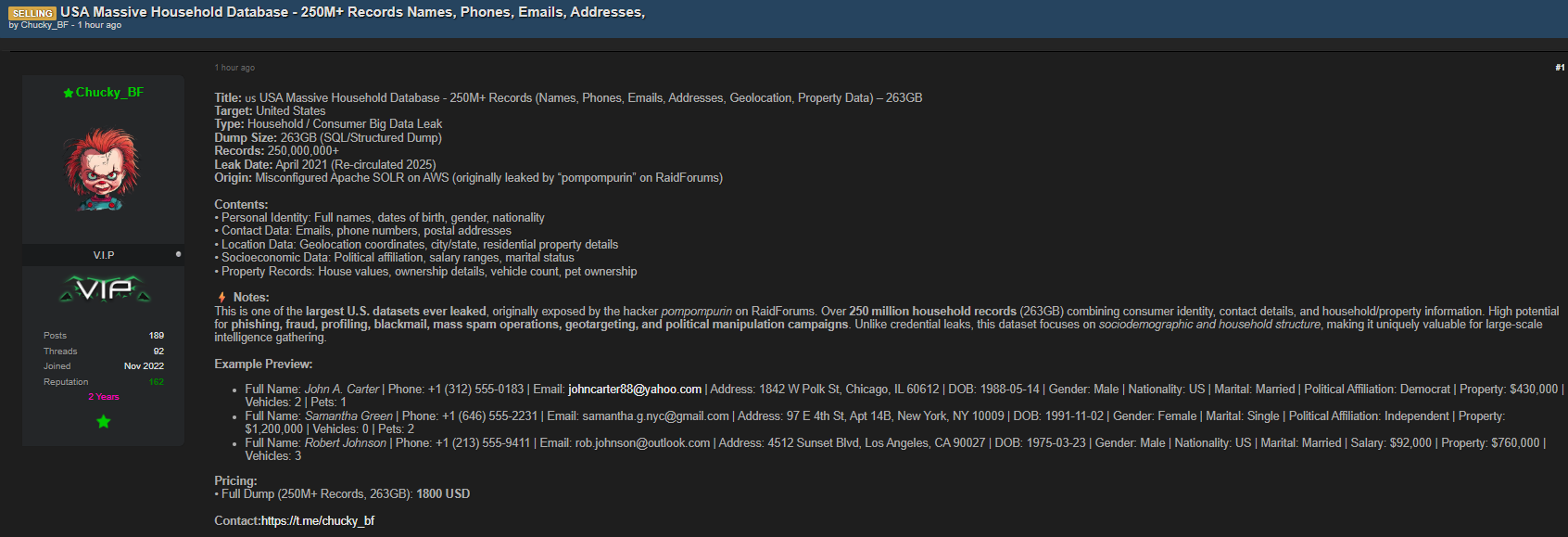The height and width of the screenshot is (537, 1568).
Task: Click the post's '1 hour ago' timestamp
Action: (x=234, y=68)
